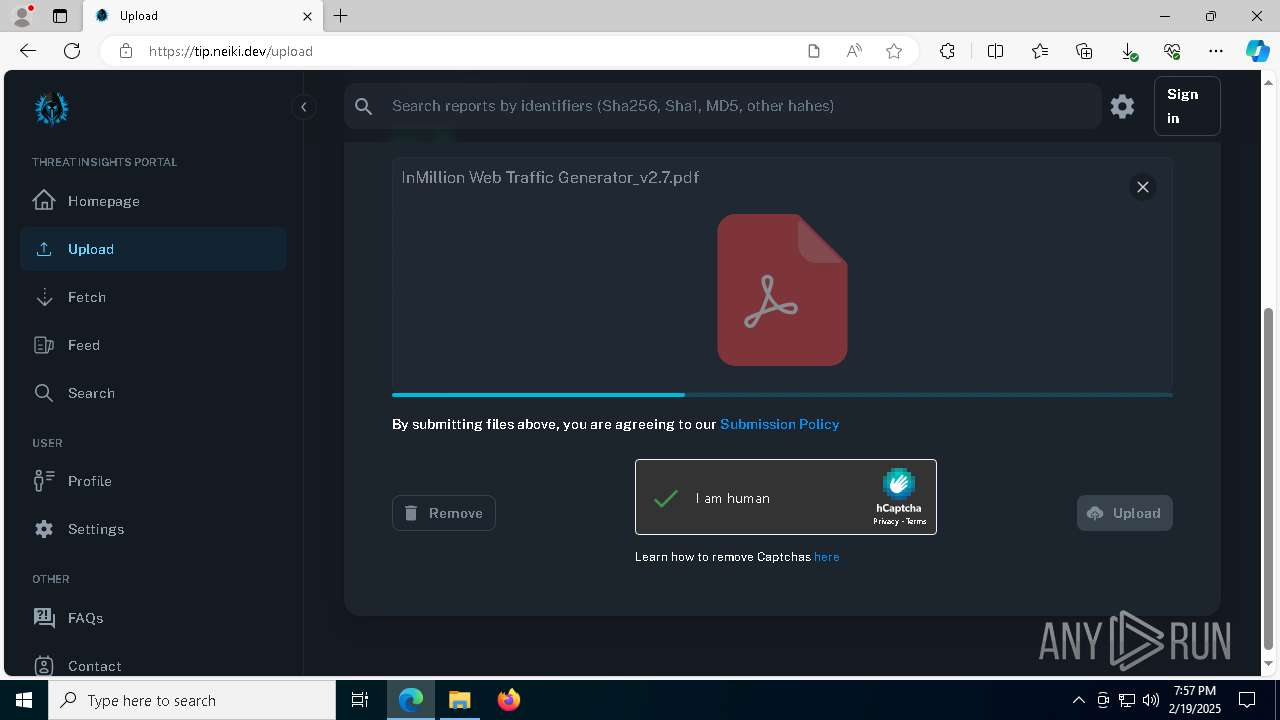Screen dimensions: 1280x720
Task: Launch Firefox from taskbar
Action: tap(509, 700)
